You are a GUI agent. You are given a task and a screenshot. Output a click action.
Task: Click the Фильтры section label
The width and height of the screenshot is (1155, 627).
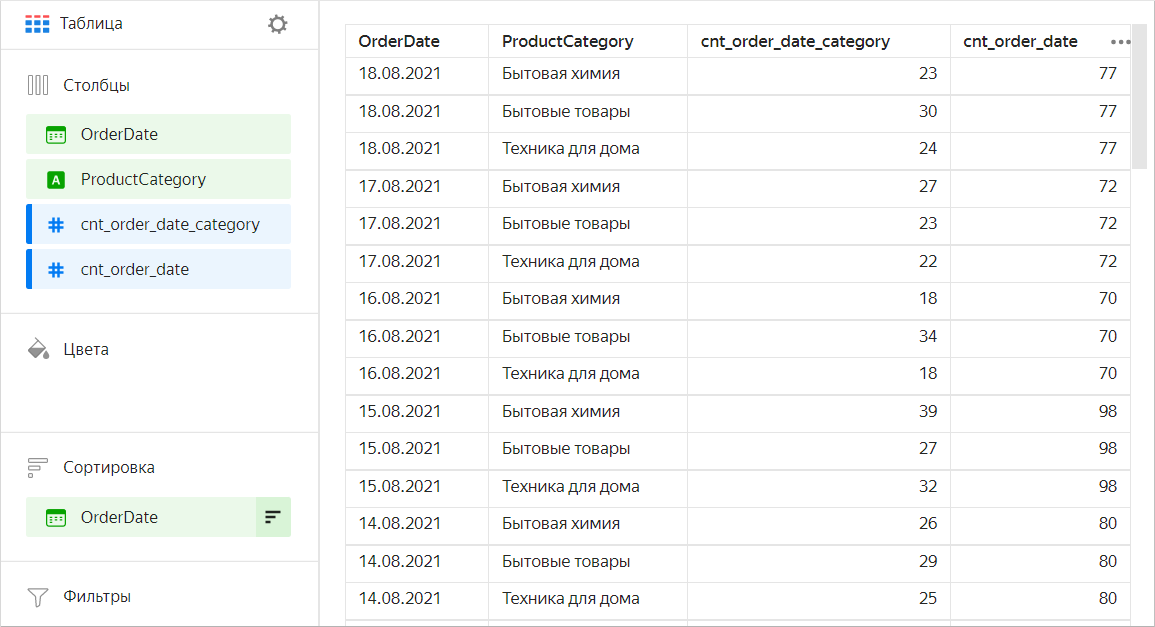[x=97, y=597]
